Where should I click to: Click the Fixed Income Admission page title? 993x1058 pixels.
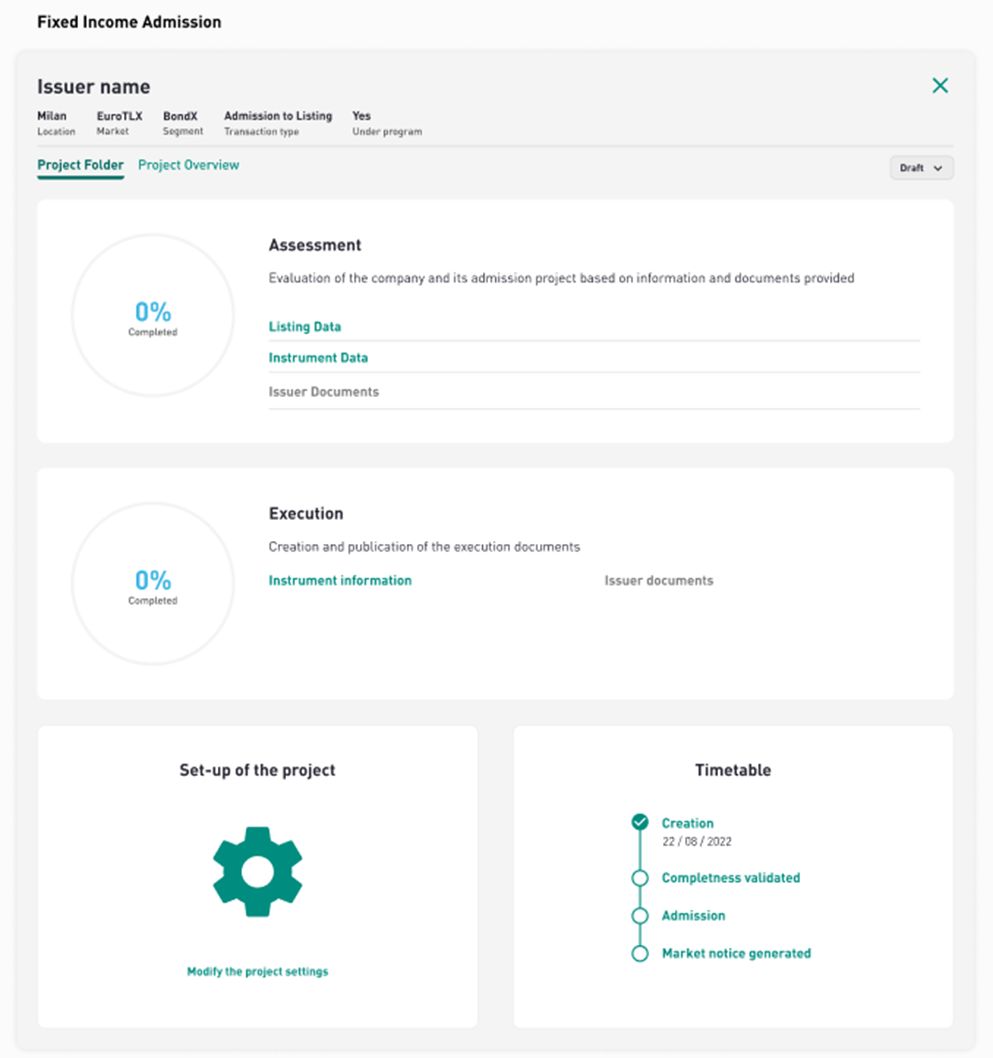click(129, 22)
